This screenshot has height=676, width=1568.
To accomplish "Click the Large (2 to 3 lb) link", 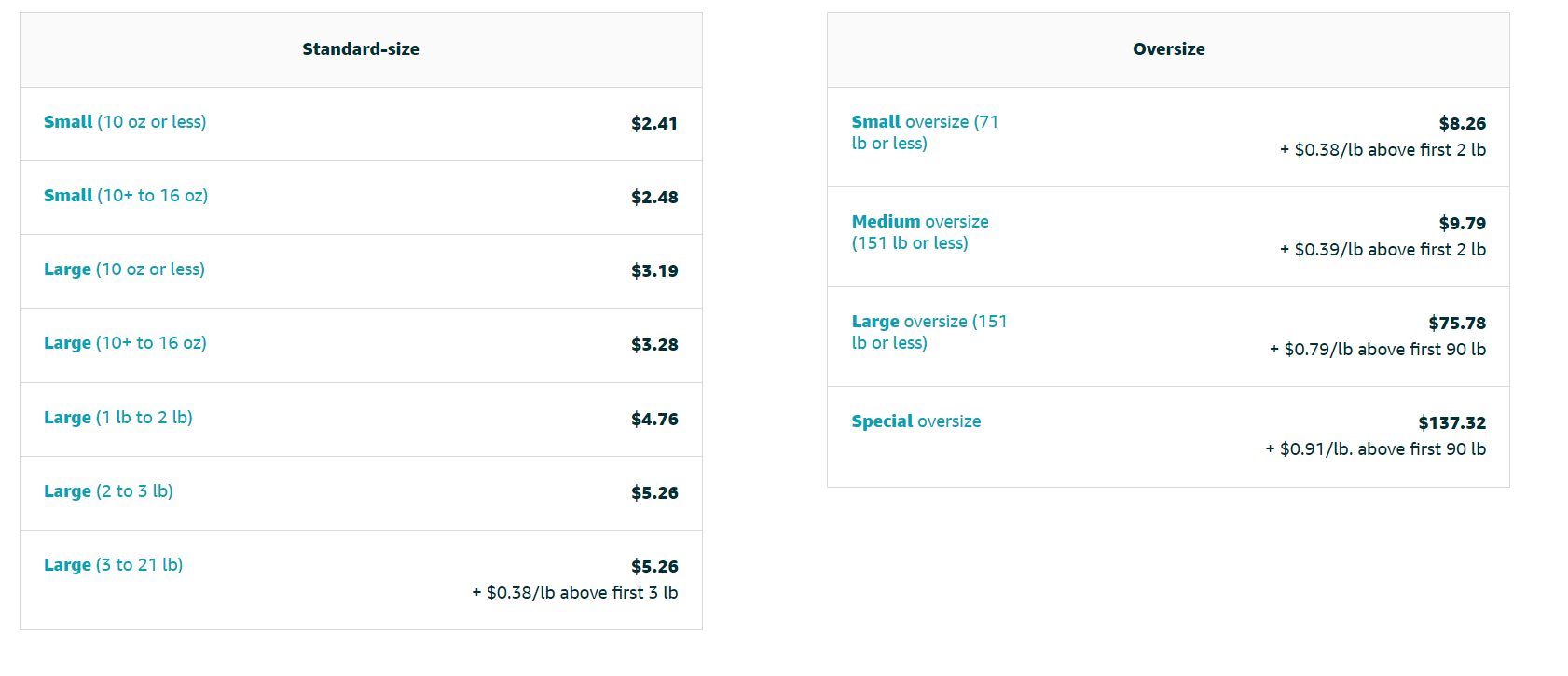I will [x=108, y=491].
